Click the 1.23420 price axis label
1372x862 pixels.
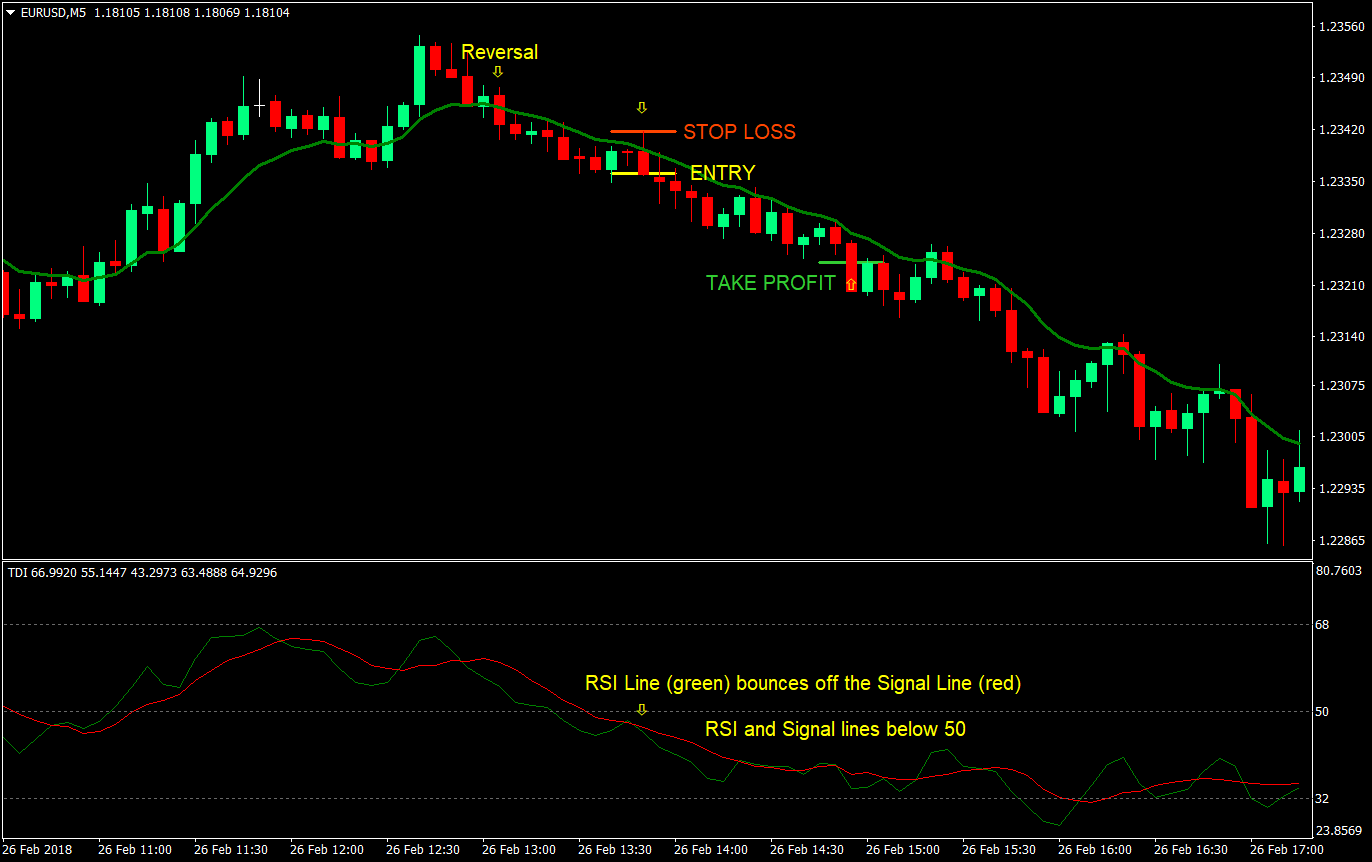[1342, 130]
